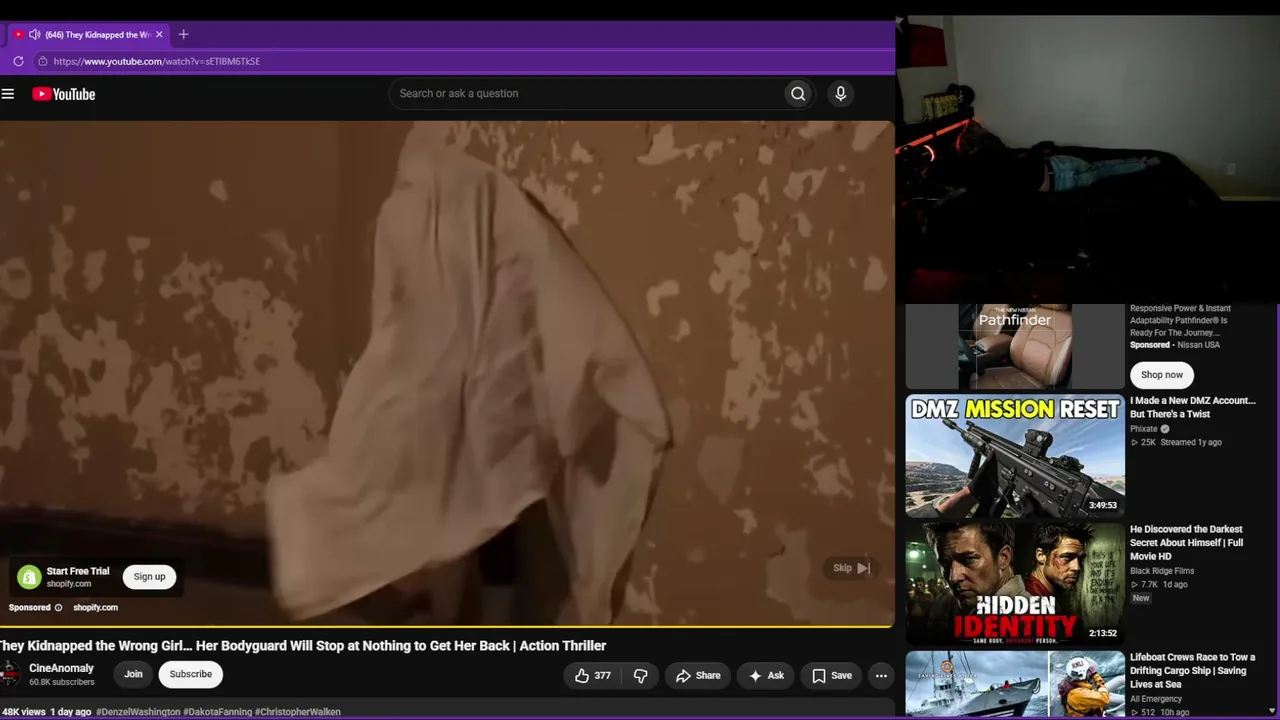The image size is (1280, 720).
Task: Open the #ChristopherWalken hashtag
Action: pyautogui.click(x=298, y=712)
